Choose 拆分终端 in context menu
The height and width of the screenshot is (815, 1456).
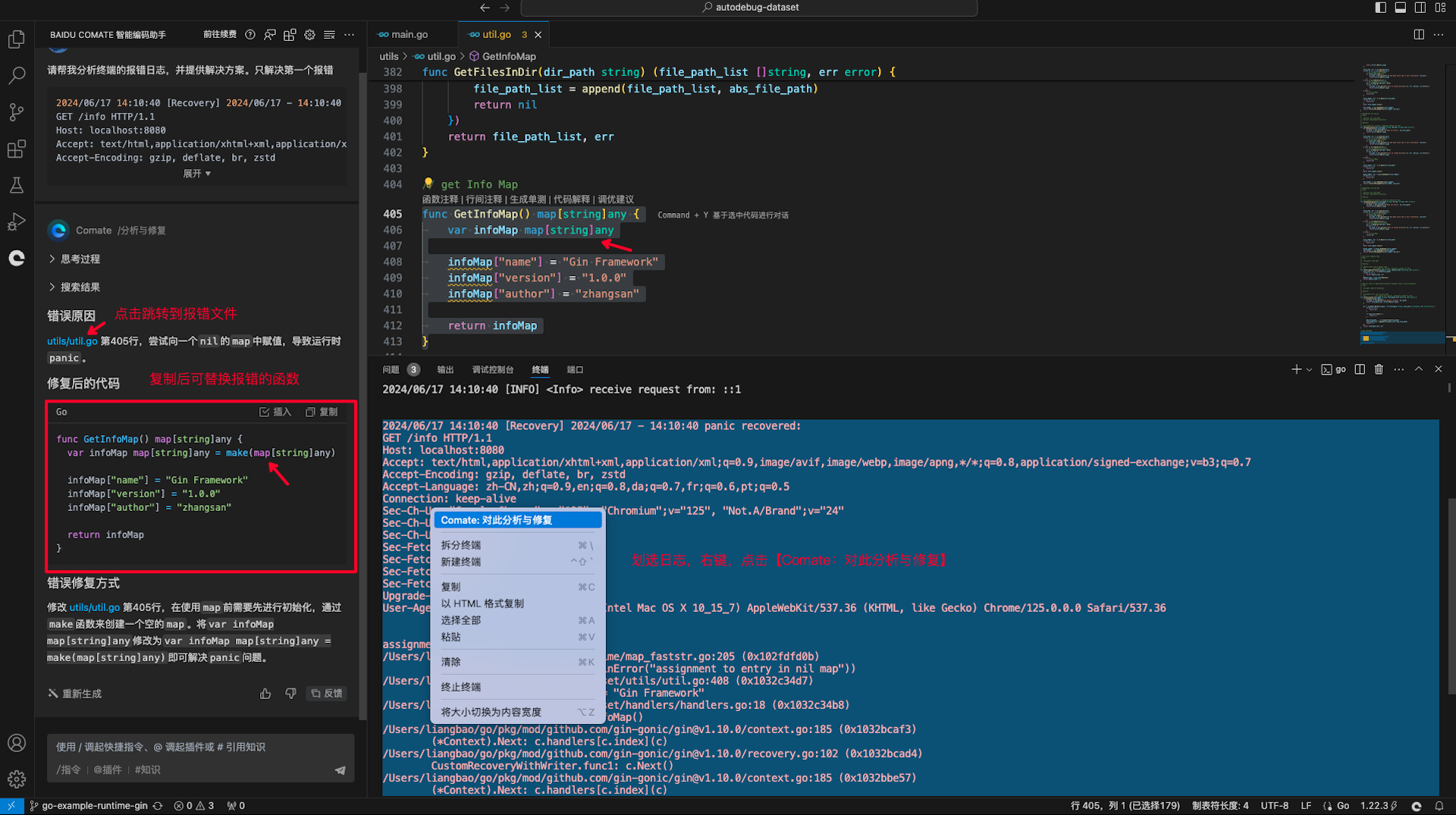coord(518,545)
